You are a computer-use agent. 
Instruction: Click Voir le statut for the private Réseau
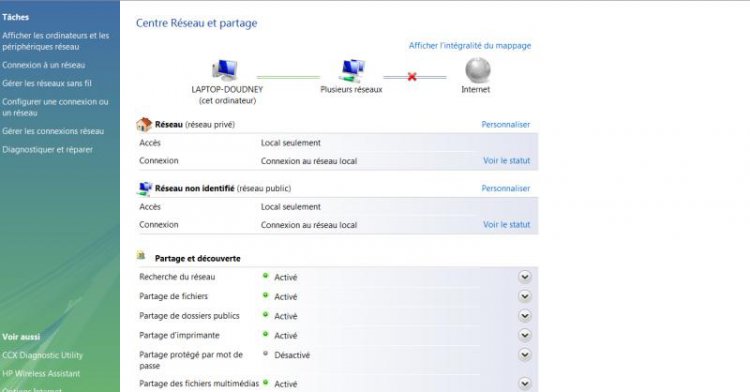507,161
